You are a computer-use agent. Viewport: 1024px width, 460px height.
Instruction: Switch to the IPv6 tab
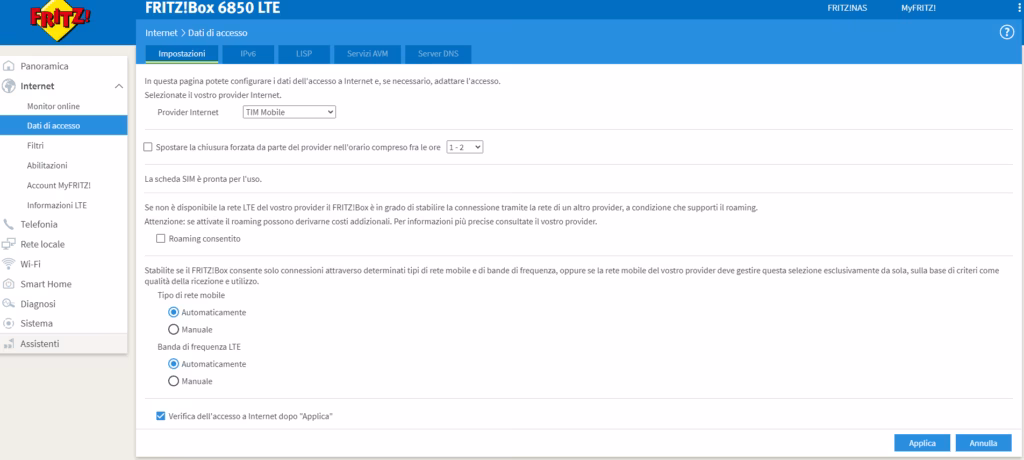click(x=248, y=54)
